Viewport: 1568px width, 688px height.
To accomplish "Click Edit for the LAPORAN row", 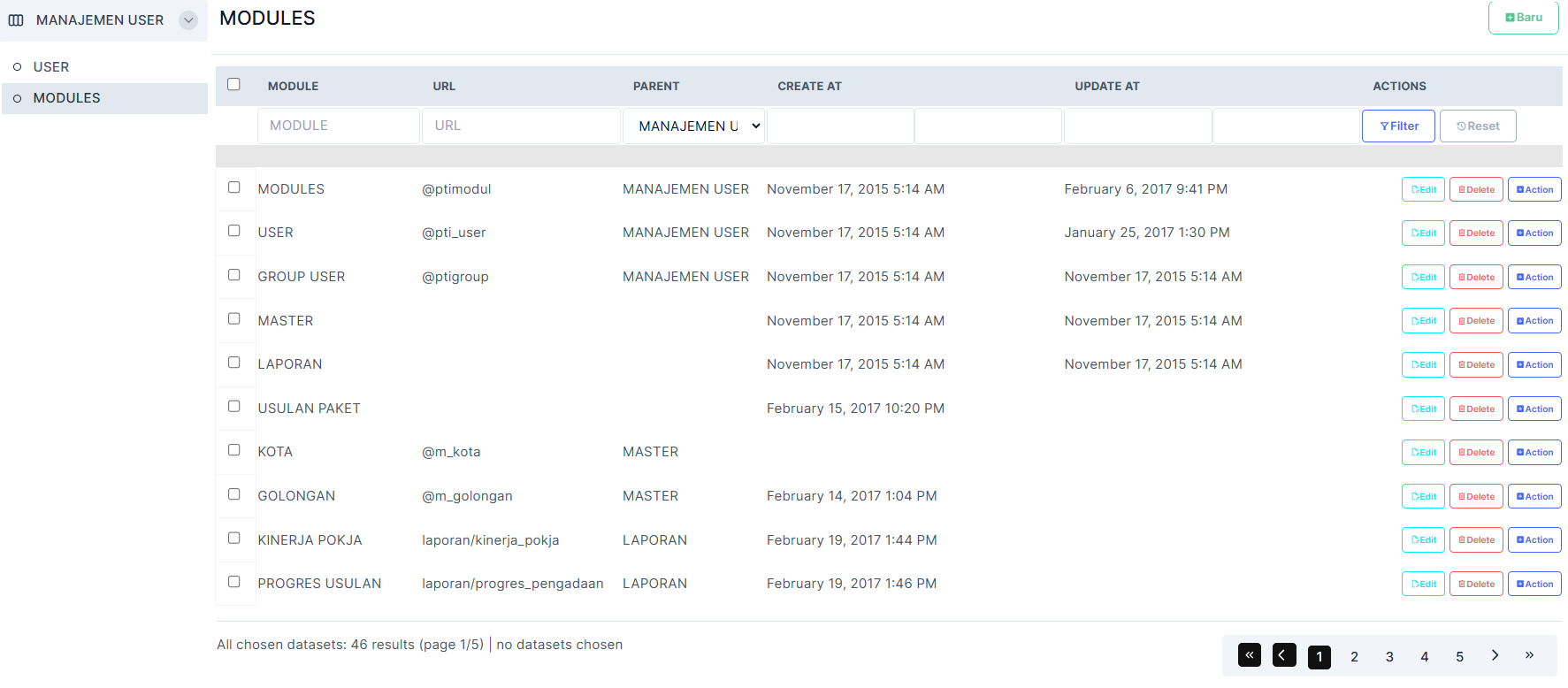I will tap(1423, 364).
